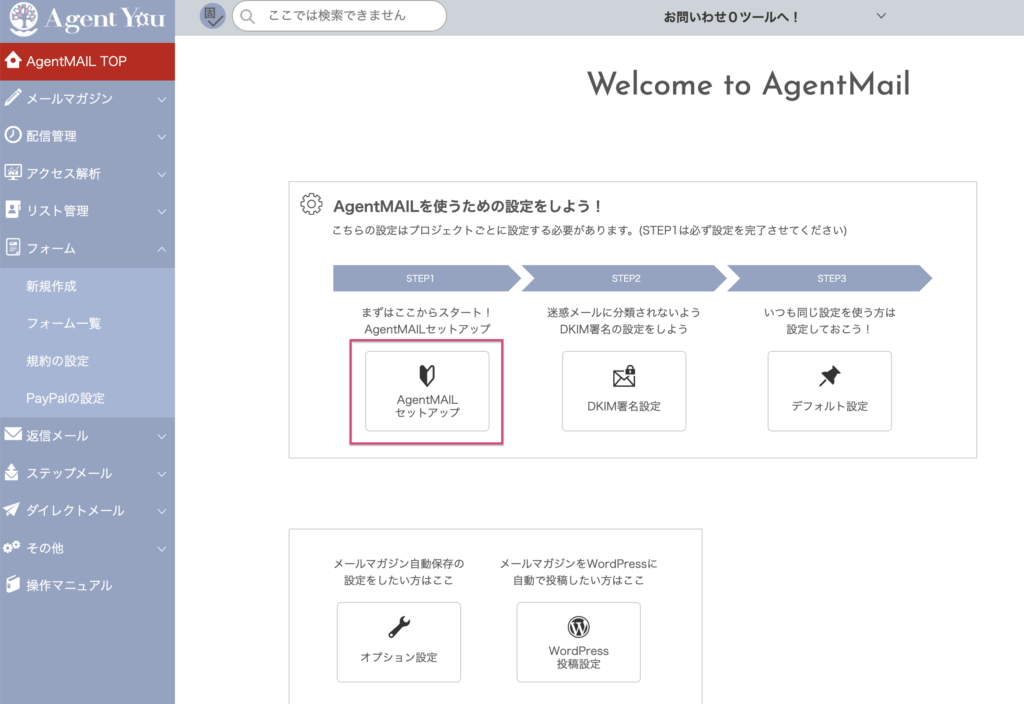Click the Welcome to AgentMail heading
This screenshot has height=704, width=1024.
click(x=748, y=85)
